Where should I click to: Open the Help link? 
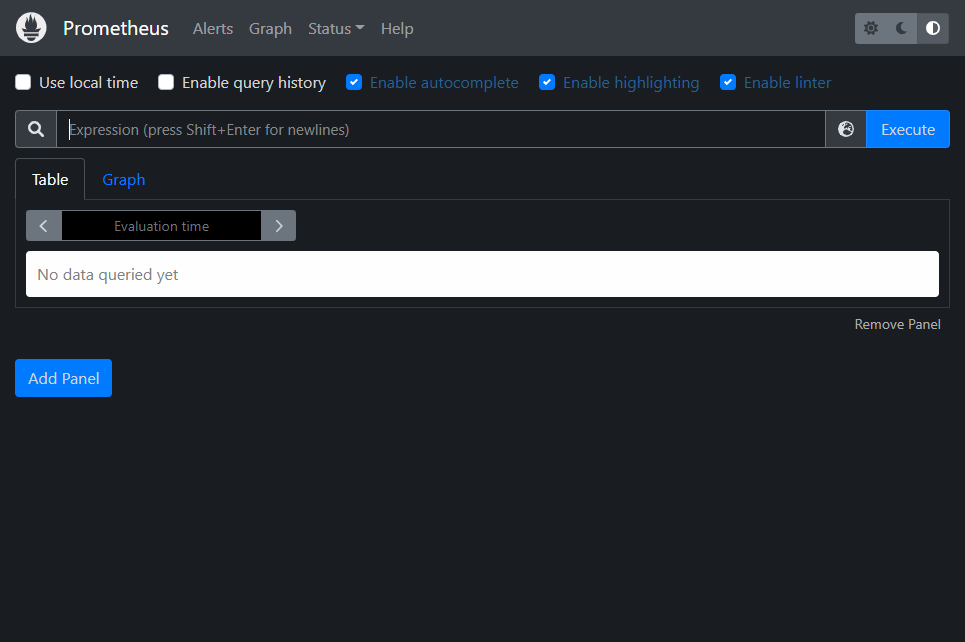[397, 28]
